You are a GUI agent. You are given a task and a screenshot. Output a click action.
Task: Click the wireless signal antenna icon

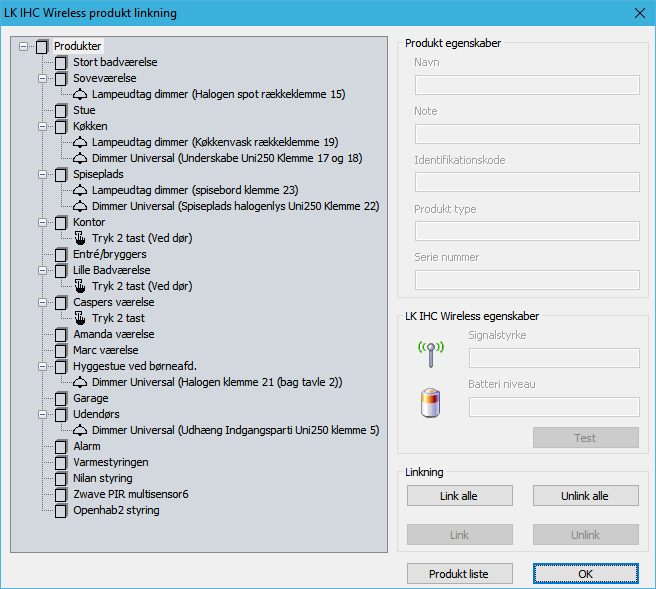[431, 354]
